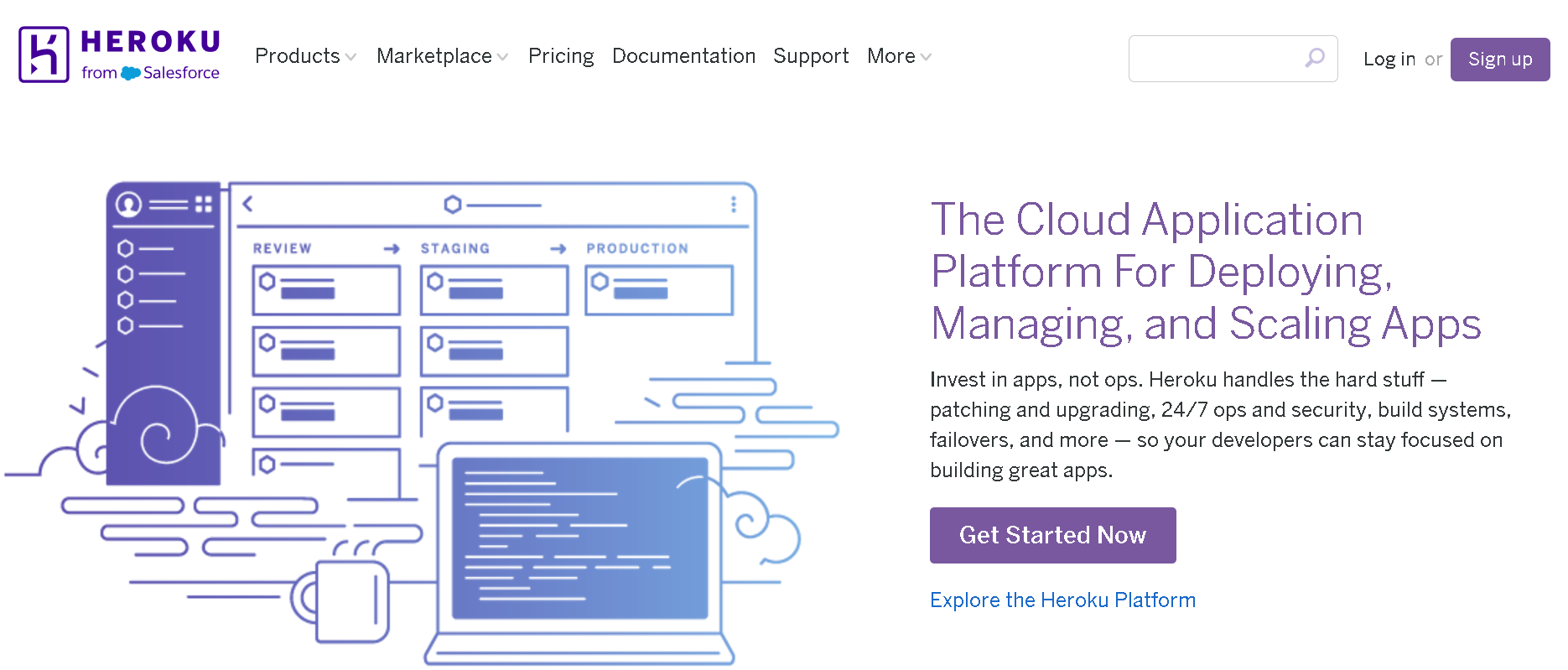
Task: Click the Log in link
Action: coord(1389,60)
